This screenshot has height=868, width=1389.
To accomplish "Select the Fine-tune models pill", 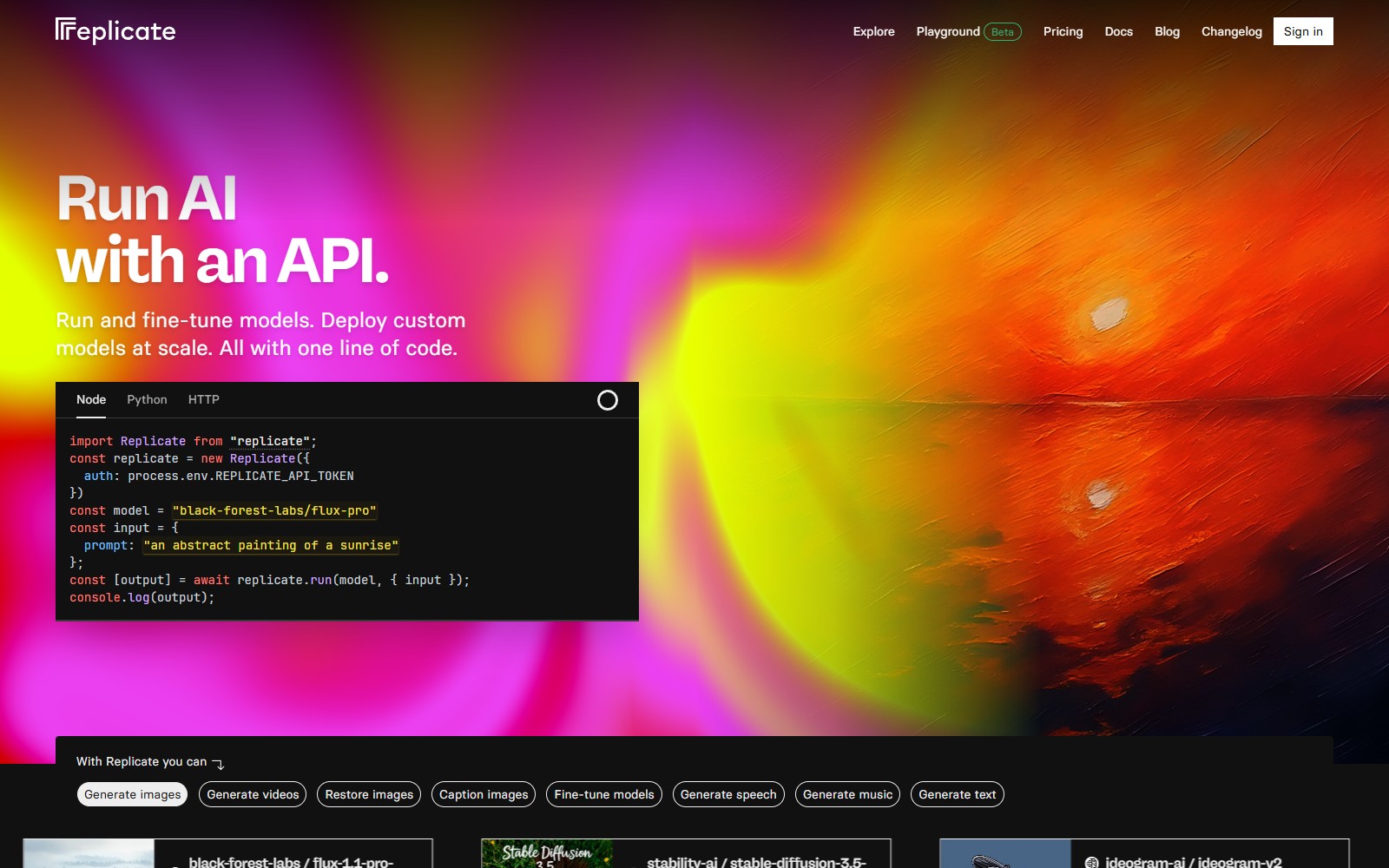I will point(604,794).
